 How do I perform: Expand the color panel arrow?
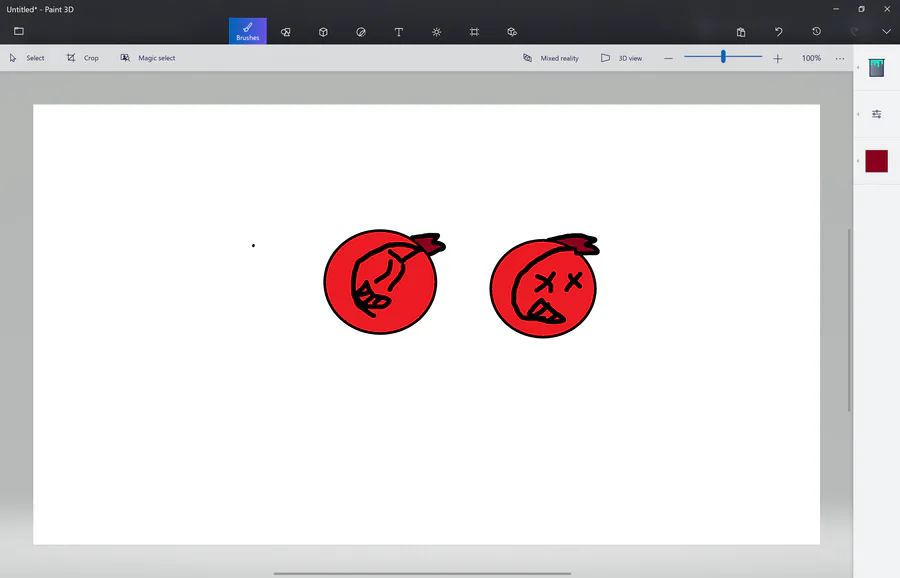coord(858,161)
